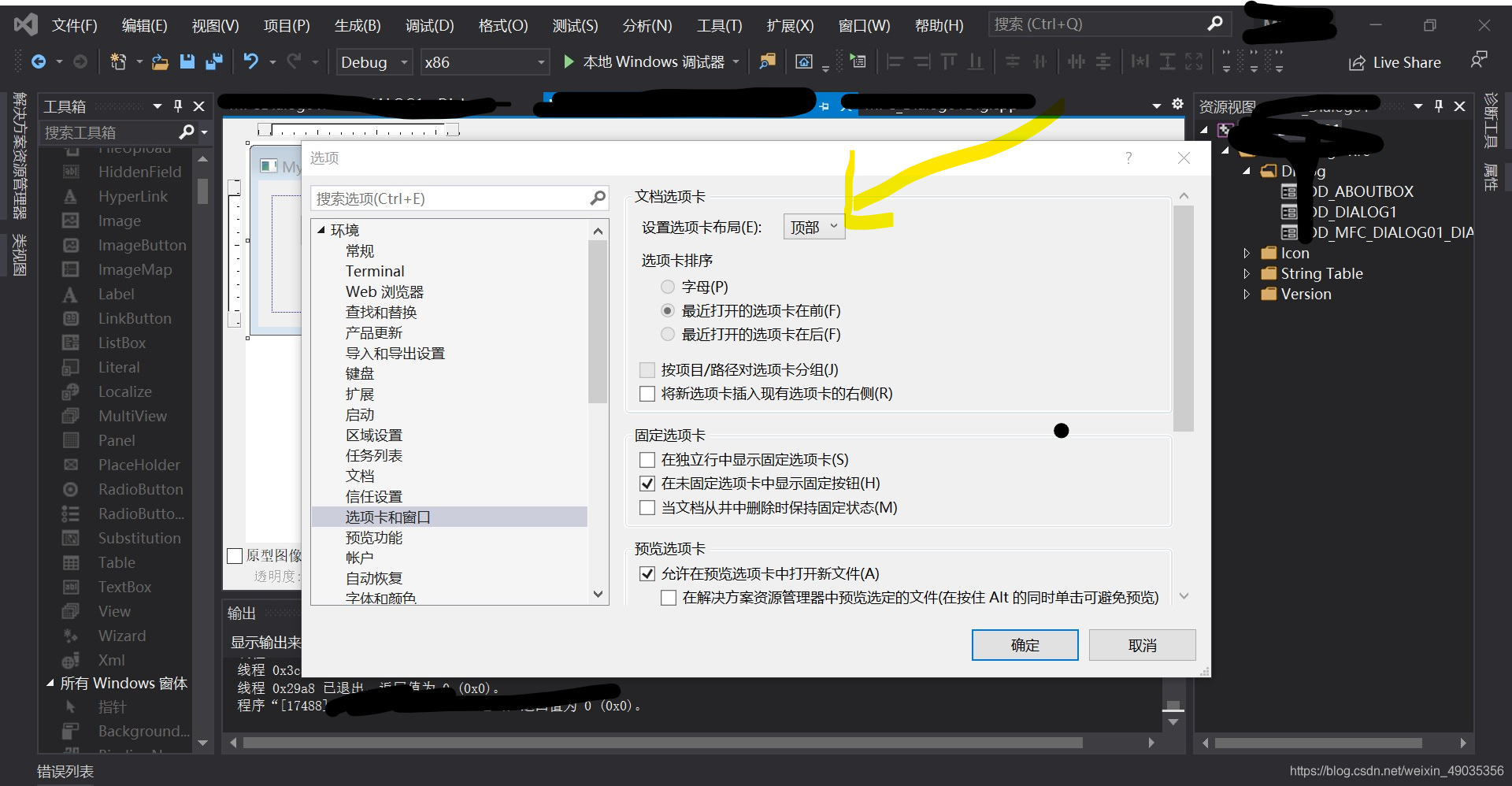Toggle show pinned tabs in separate row

(x=647, y=459)
